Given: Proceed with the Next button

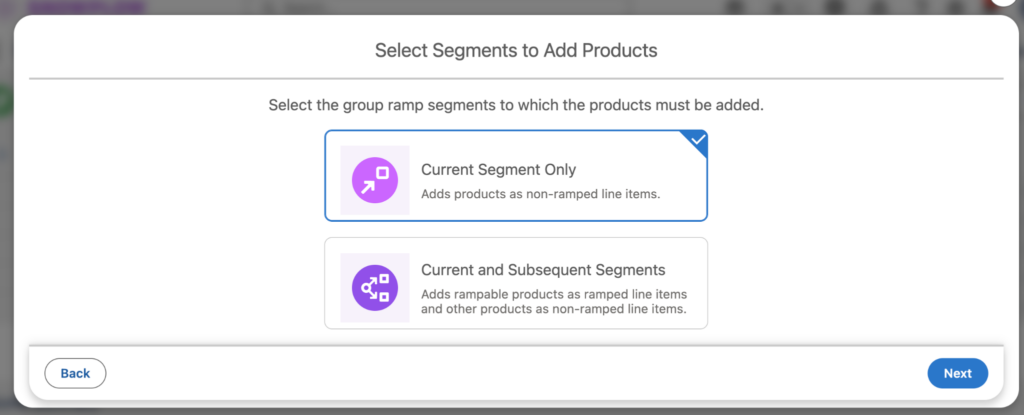Looking at the screenshot, I should point(957,373).
